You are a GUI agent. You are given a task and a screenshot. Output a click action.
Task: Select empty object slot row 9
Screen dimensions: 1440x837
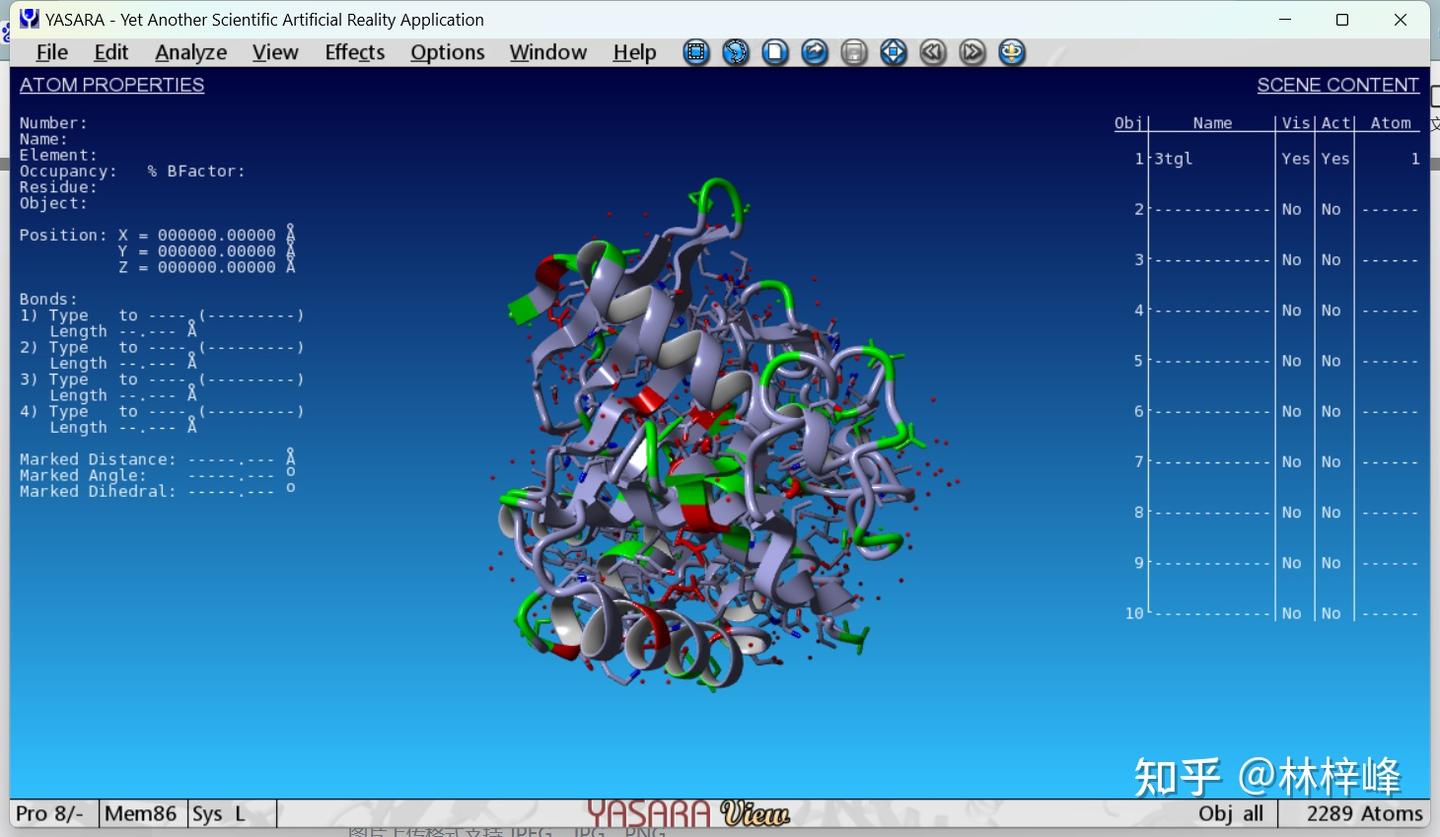[1211, 563]
